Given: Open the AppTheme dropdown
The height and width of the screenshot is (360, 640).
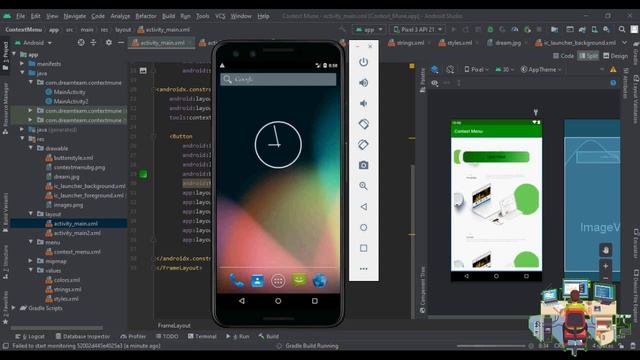Looking at the screenshot, I should pos(541,70).
